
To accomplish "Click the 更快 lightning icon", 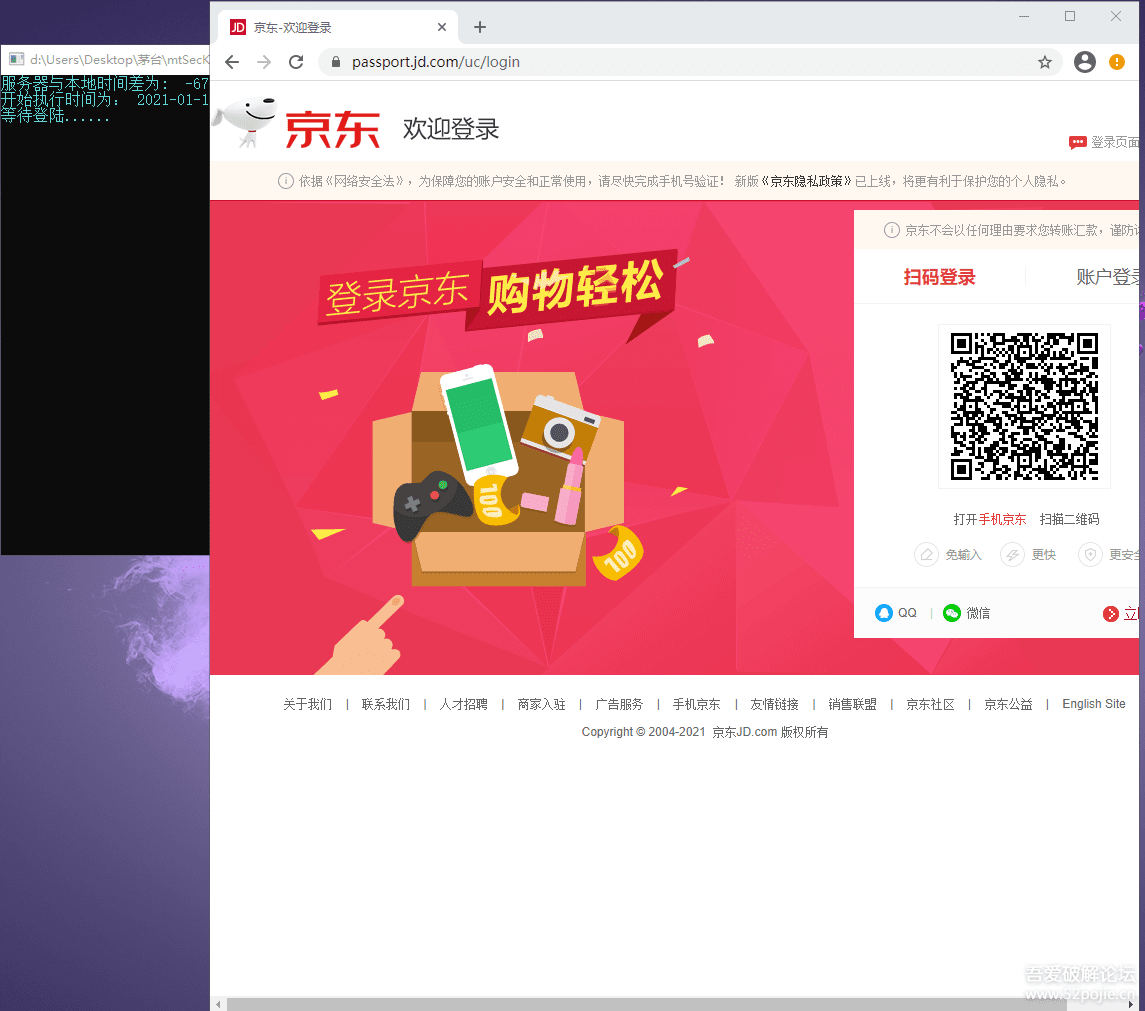I will pyautogui.click(x=1012, y=555).
